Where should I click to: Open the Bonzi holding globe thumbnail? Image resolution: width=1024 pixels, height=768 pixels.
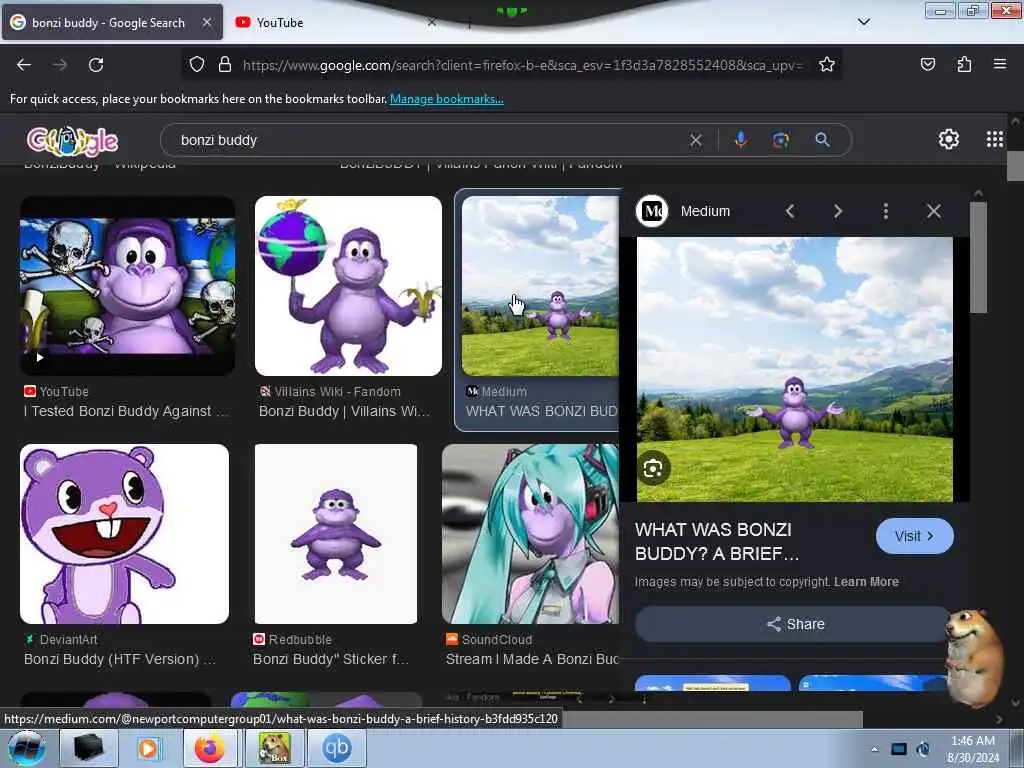[x=348, y=286]
